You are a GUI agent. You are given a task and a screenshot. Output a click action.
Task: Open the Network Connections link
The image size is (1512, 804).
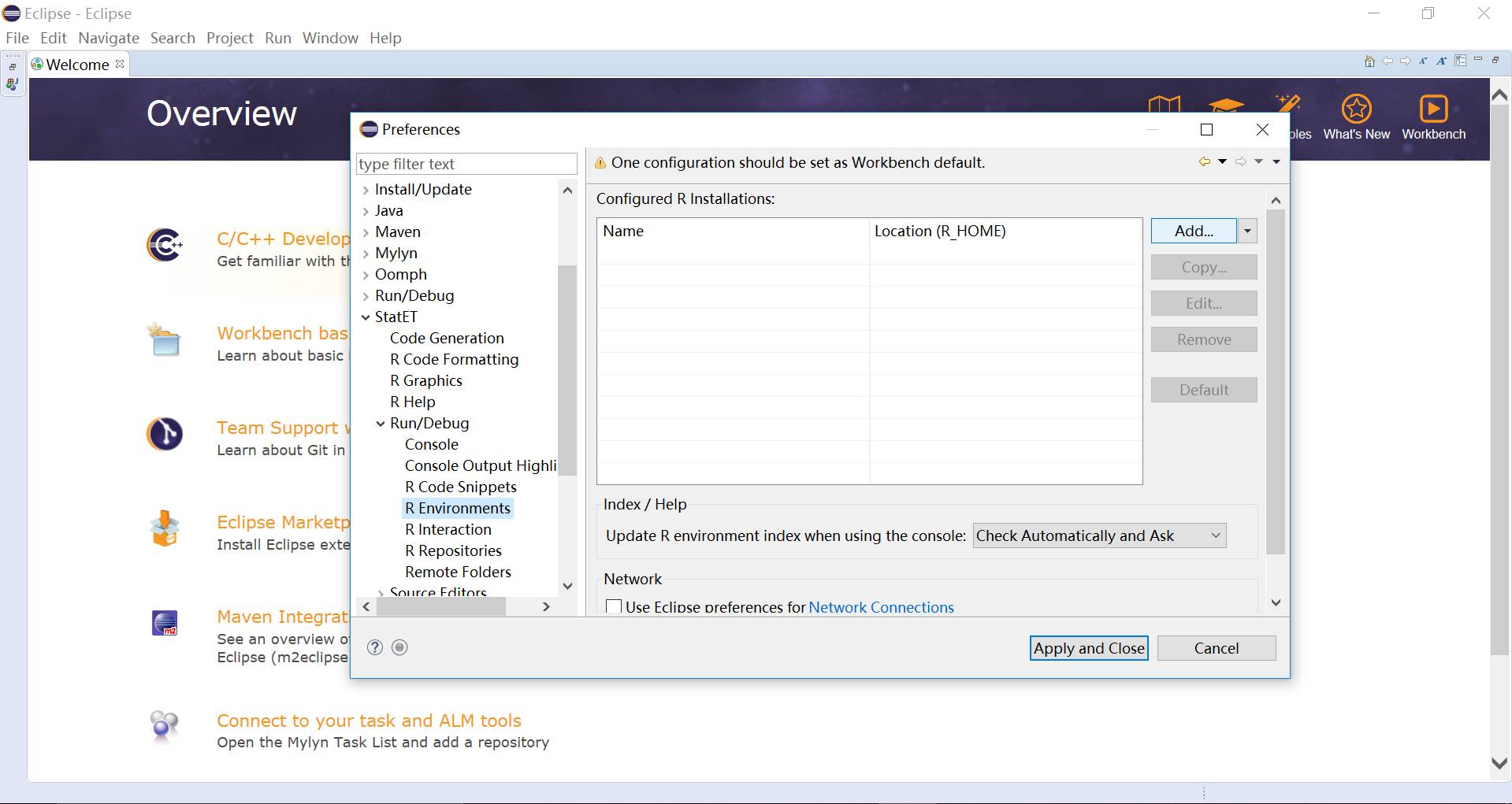881,607
